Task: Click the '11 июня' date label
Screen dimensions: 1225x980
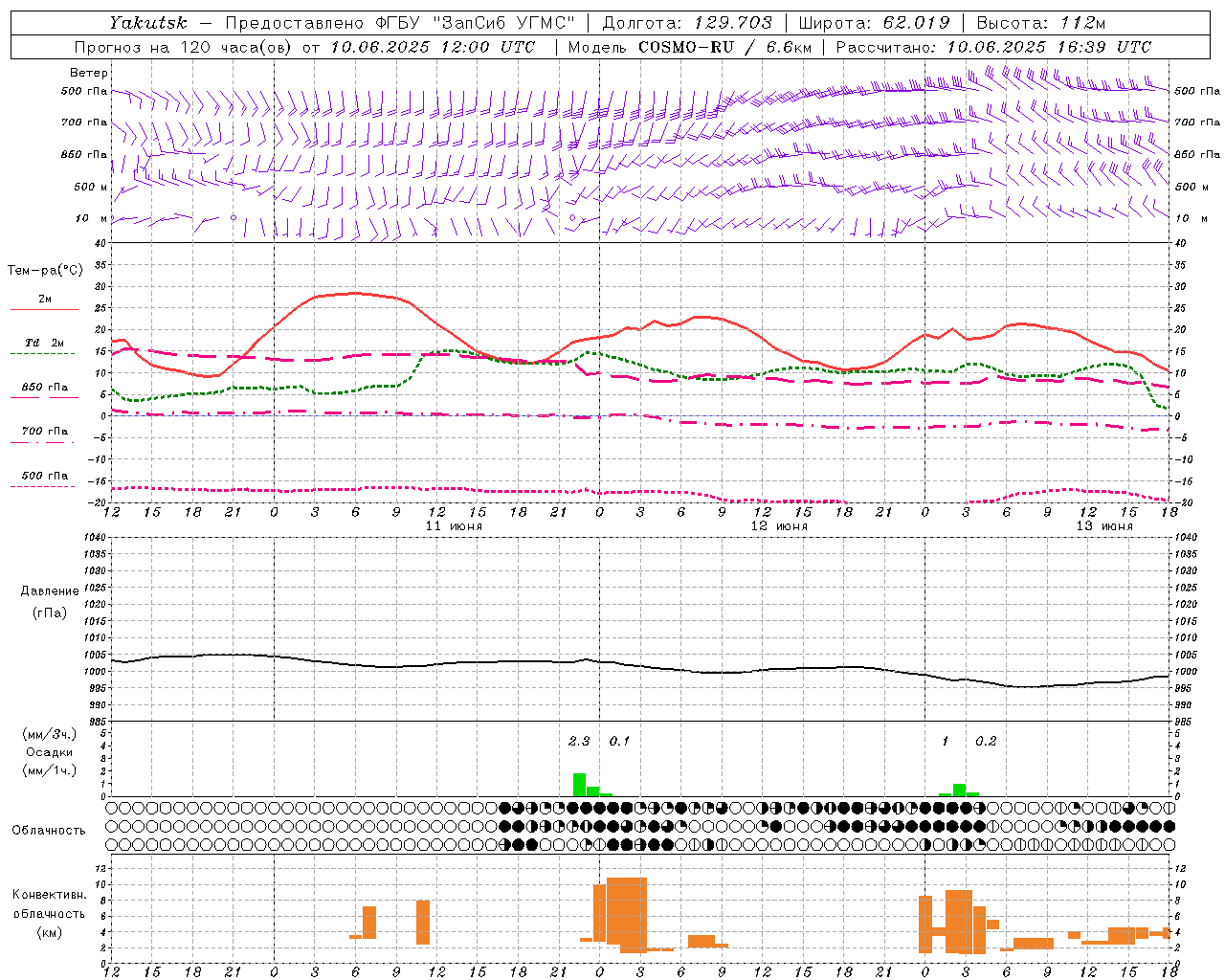Action: coord(454,526)
